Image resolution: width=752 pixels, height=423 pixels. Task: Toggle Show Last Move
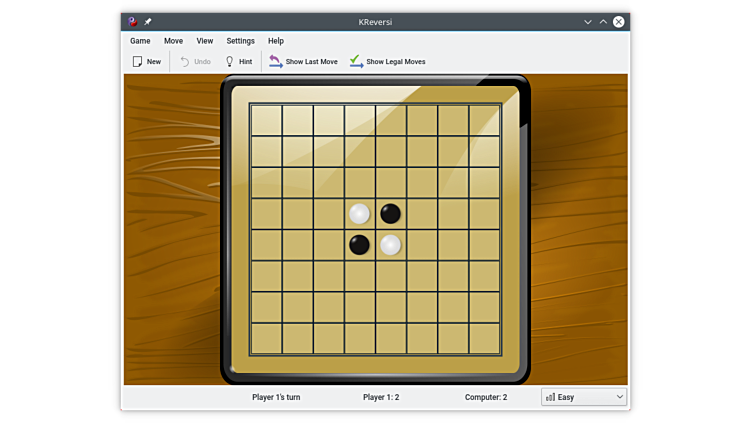(304, 62)
